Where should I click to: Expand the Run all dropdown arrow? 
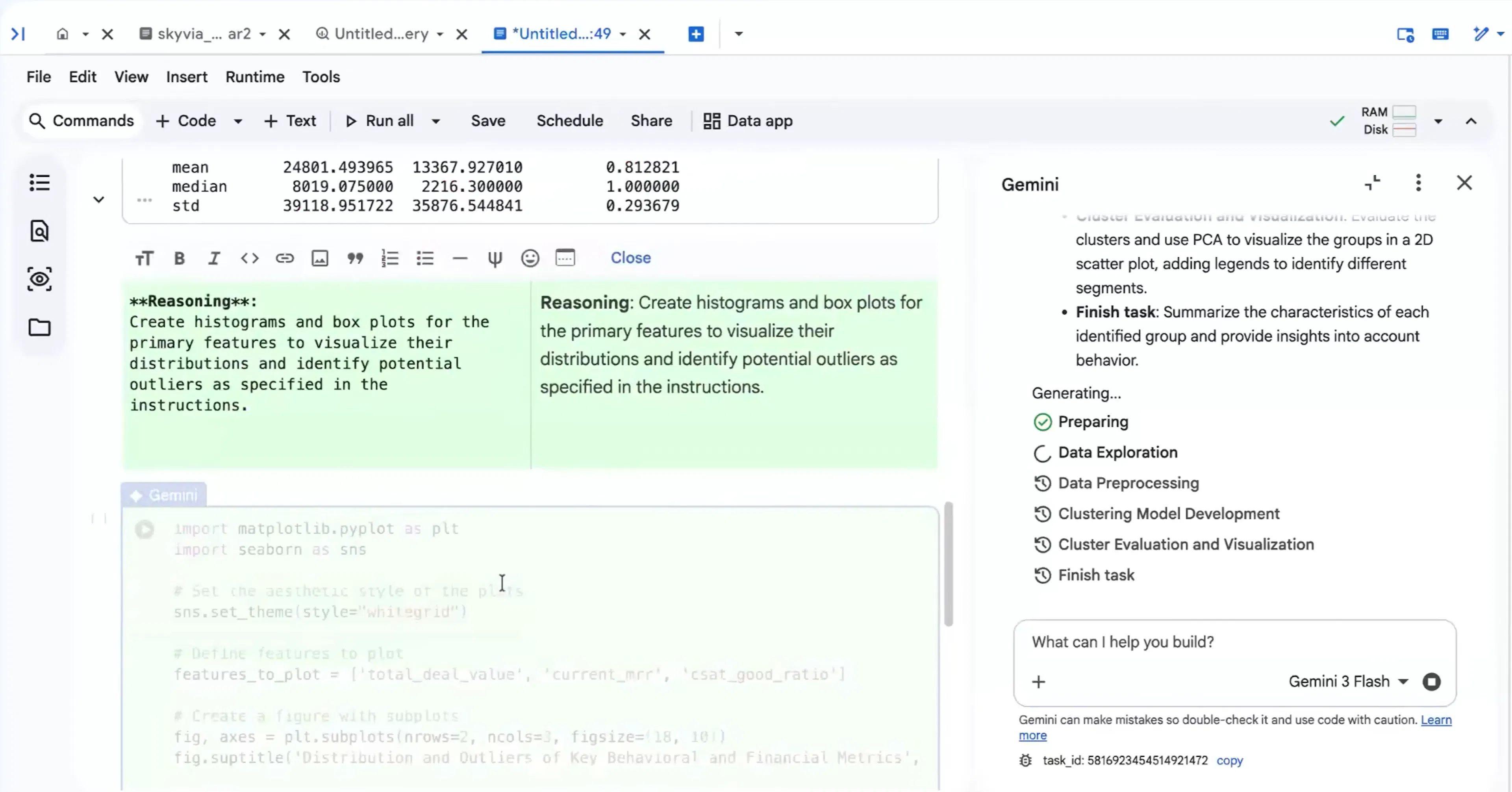coord(435,122)
